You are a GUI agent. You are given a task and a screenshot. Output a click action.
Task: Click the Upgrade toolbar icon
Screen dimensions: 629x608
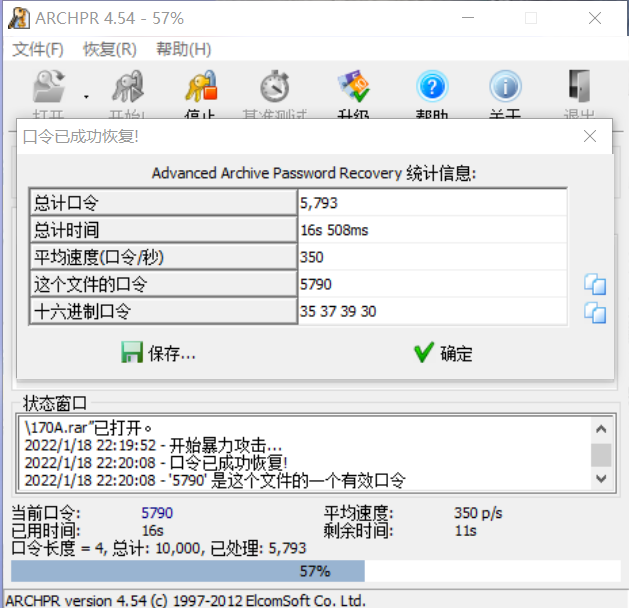353,86
